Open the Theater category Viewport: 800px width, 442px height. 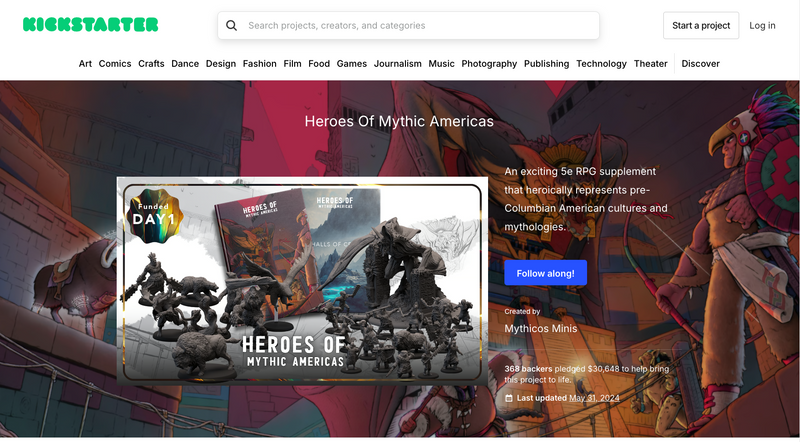[651, 64]
